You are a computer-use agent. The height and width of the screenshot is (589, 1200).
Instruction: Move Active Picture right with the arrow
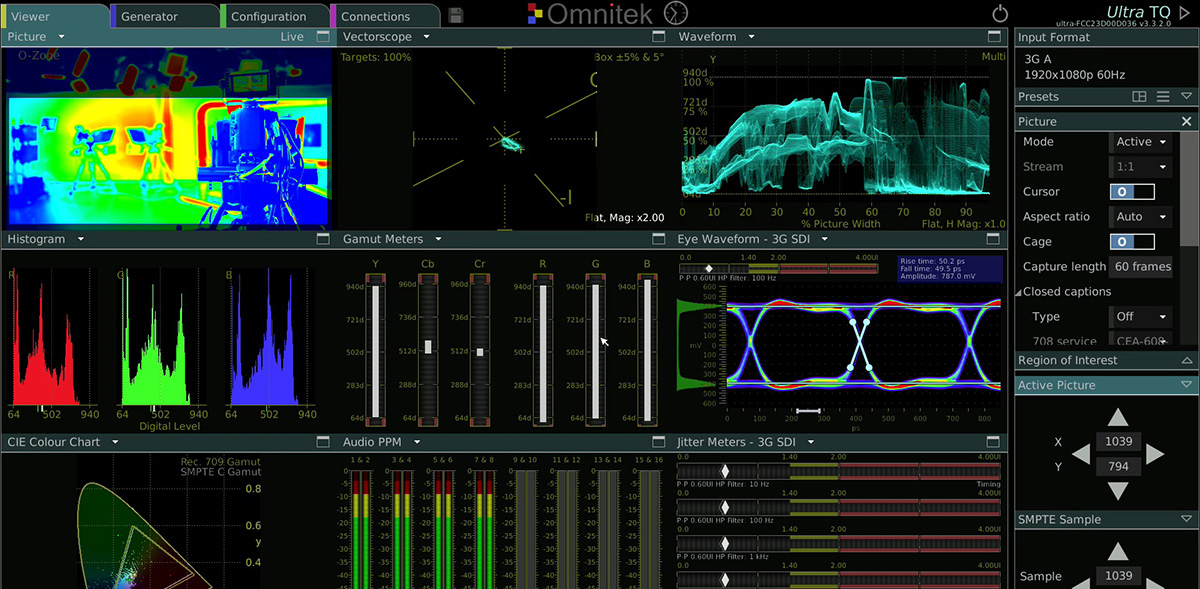1155,455
